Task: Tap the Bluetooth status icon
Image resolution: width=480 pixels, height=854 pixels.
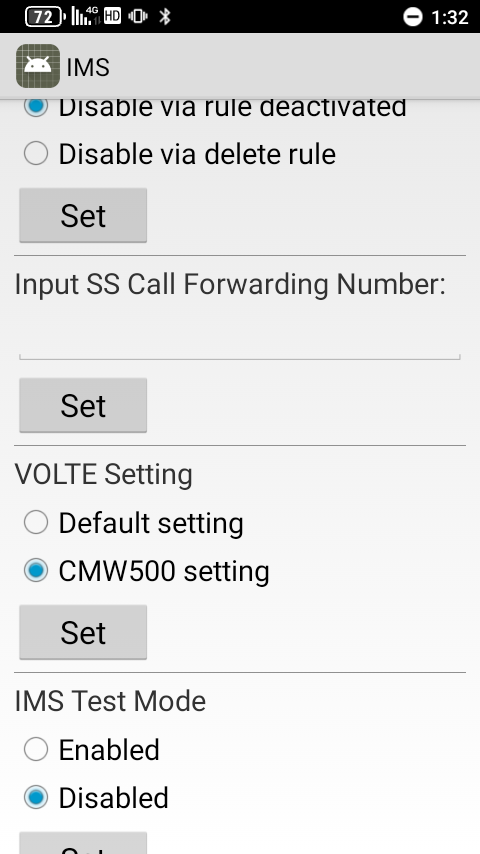Action: [165, 16]
